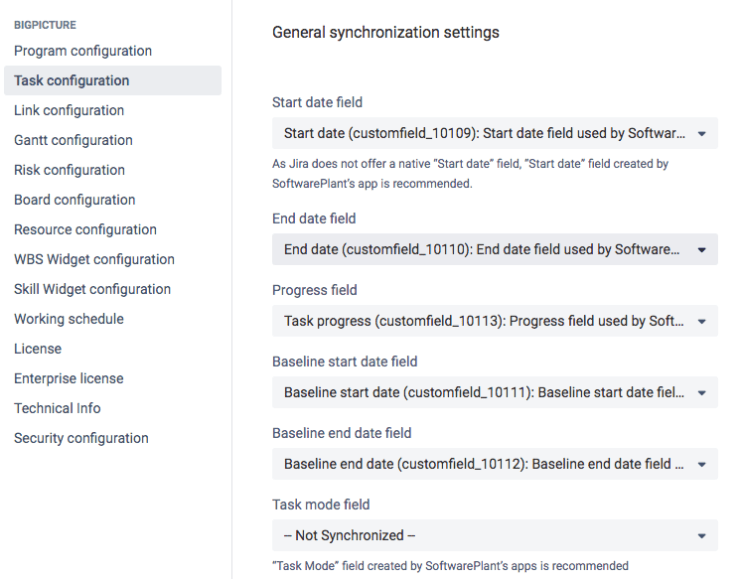This screenshot has height=579, width=740.
Task: Expand the Start date field dropdown
Action: 494,134
